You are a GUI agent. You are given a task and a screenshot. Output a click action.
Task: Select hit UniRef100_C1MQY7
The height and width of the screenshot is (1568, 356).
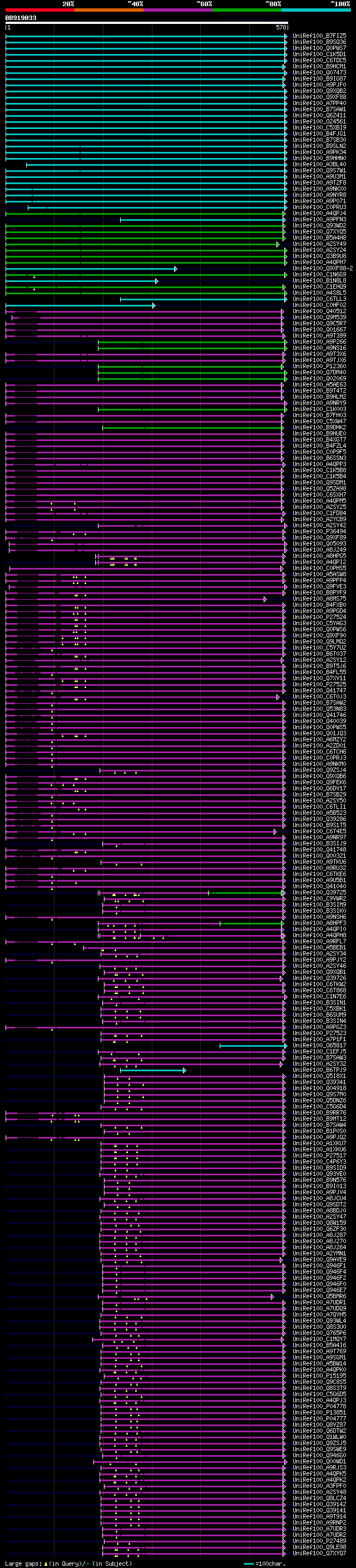319,1339
